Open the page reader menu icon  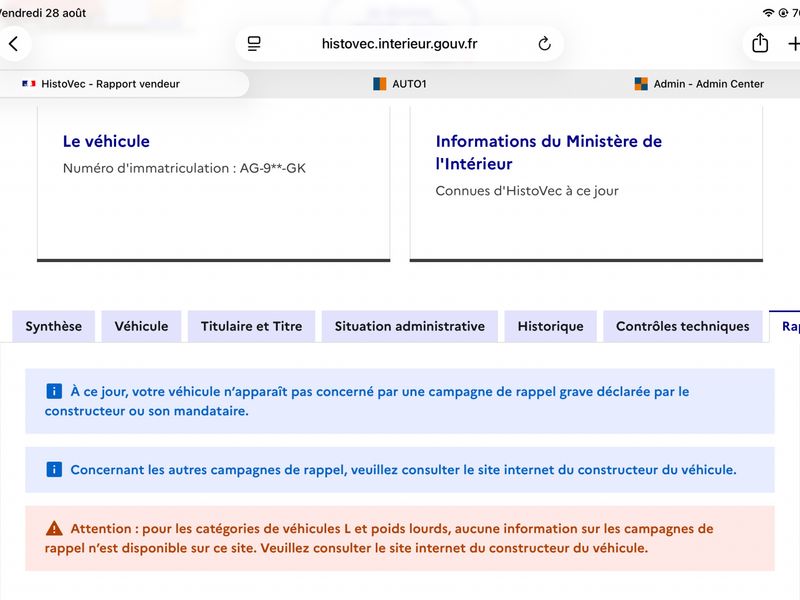(x=254, y=44)
